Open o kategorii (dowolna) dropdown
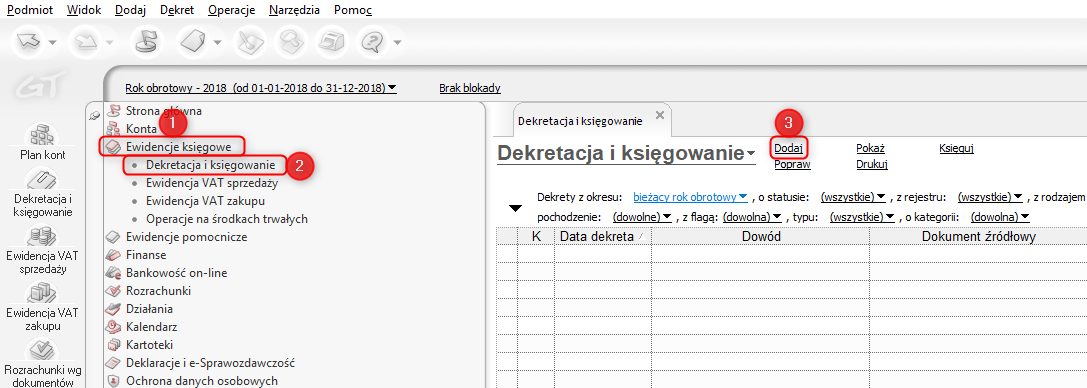This screenshot has height=388, width=1087. 1000,217
